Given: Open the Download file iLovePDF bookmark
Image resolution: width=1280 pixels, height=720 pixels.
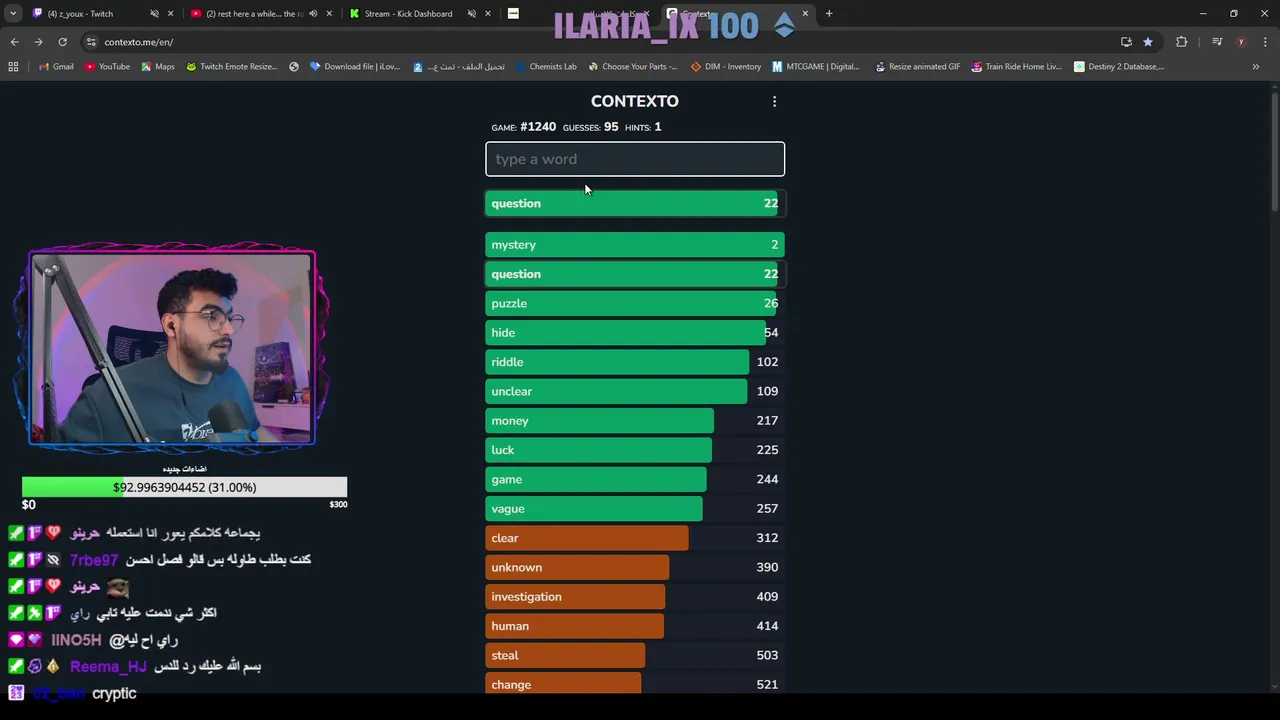Looking at the screenshot, I should click(355, 67).
